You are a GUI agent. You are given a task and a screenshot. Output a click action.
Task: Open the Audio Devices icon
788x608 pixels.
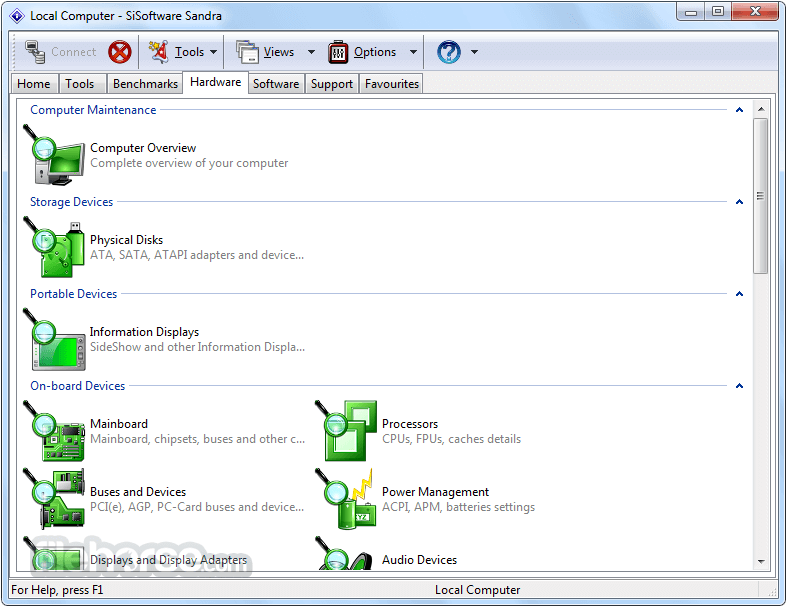[x=345, y=553]
